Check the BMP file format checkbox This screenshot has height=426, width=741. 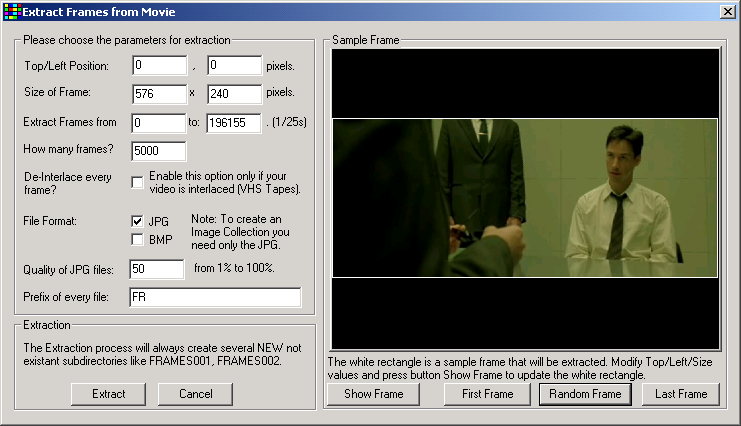[x=137, y=240]
